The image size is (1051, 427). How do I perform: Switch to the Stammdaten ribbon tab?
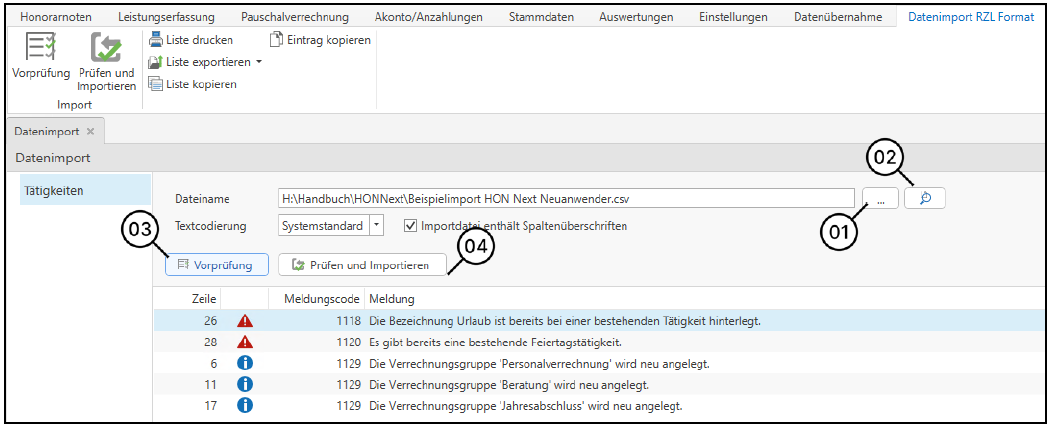[540, 17]
